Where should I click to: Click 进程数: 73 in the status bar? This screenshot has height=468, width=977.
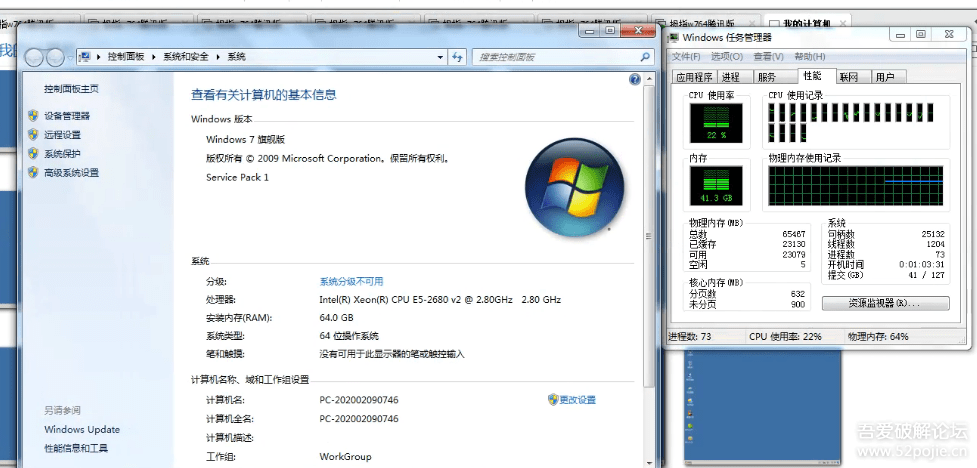point(690,337)
